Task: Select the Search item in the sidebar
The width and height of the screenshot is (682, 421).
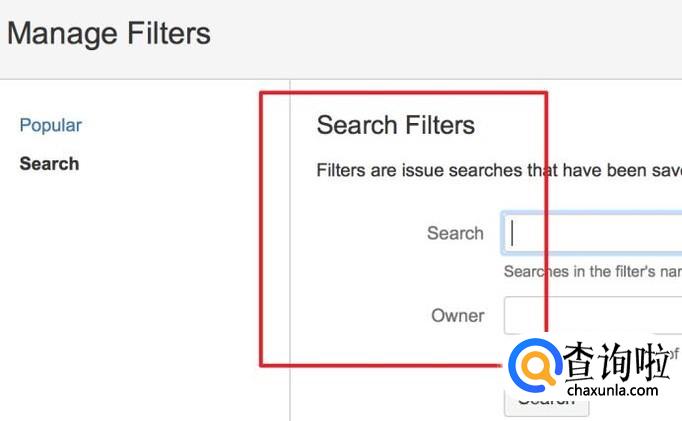Action: coord(49,164)
